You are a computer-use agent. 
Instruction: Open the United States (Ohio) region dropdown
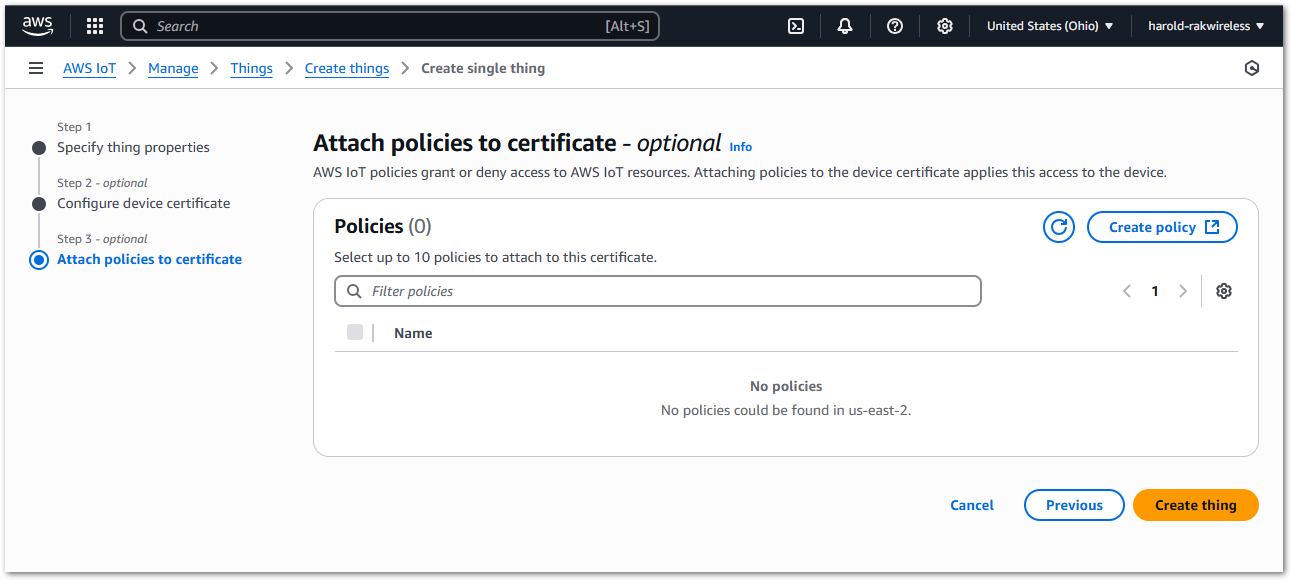click(1050, 25)
